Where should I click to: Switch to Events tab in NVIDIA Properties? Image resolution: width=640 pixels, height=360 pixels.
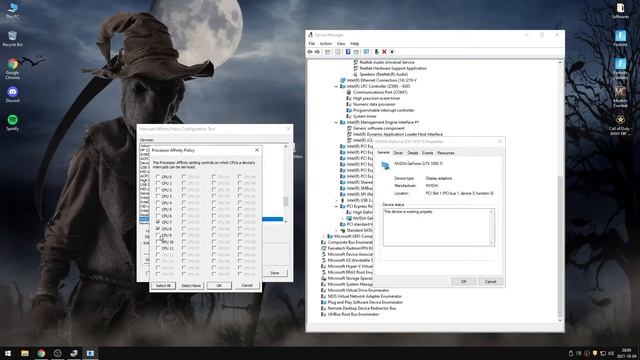427,153
